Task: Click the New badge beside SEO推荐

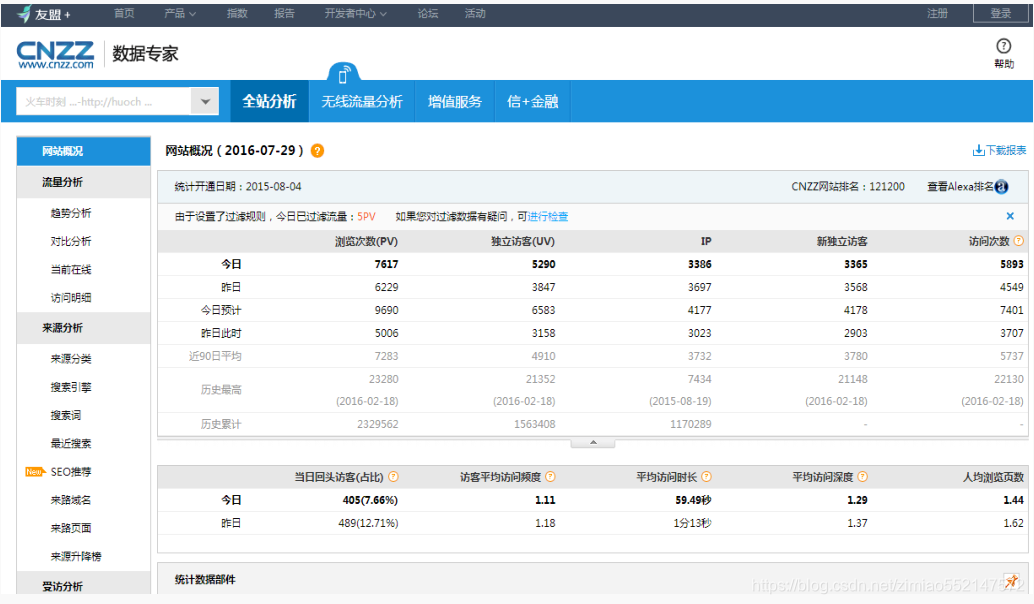Action: pyautogui.click(x=34, y=471)
